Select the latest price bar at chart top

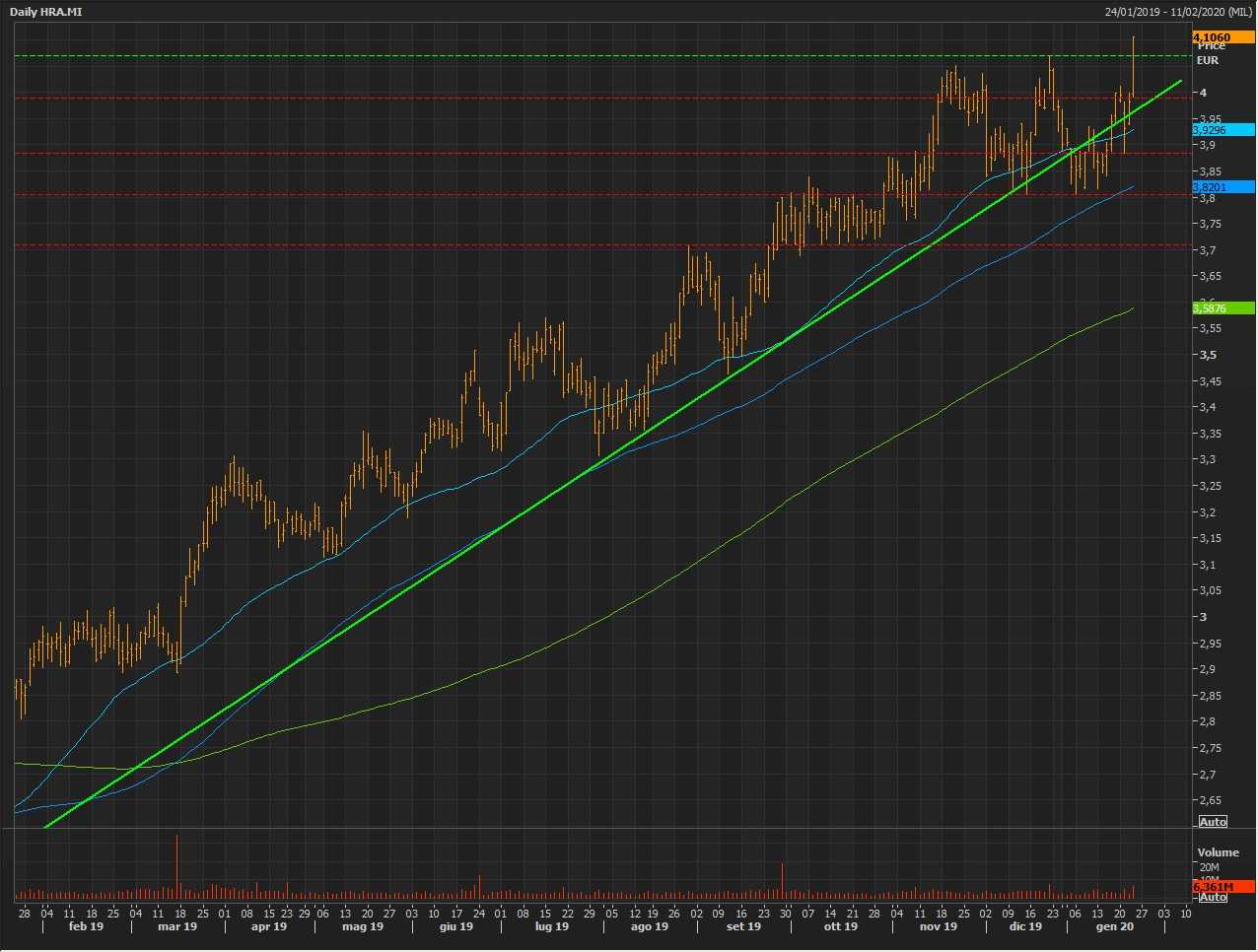[x=1134, y=67]
